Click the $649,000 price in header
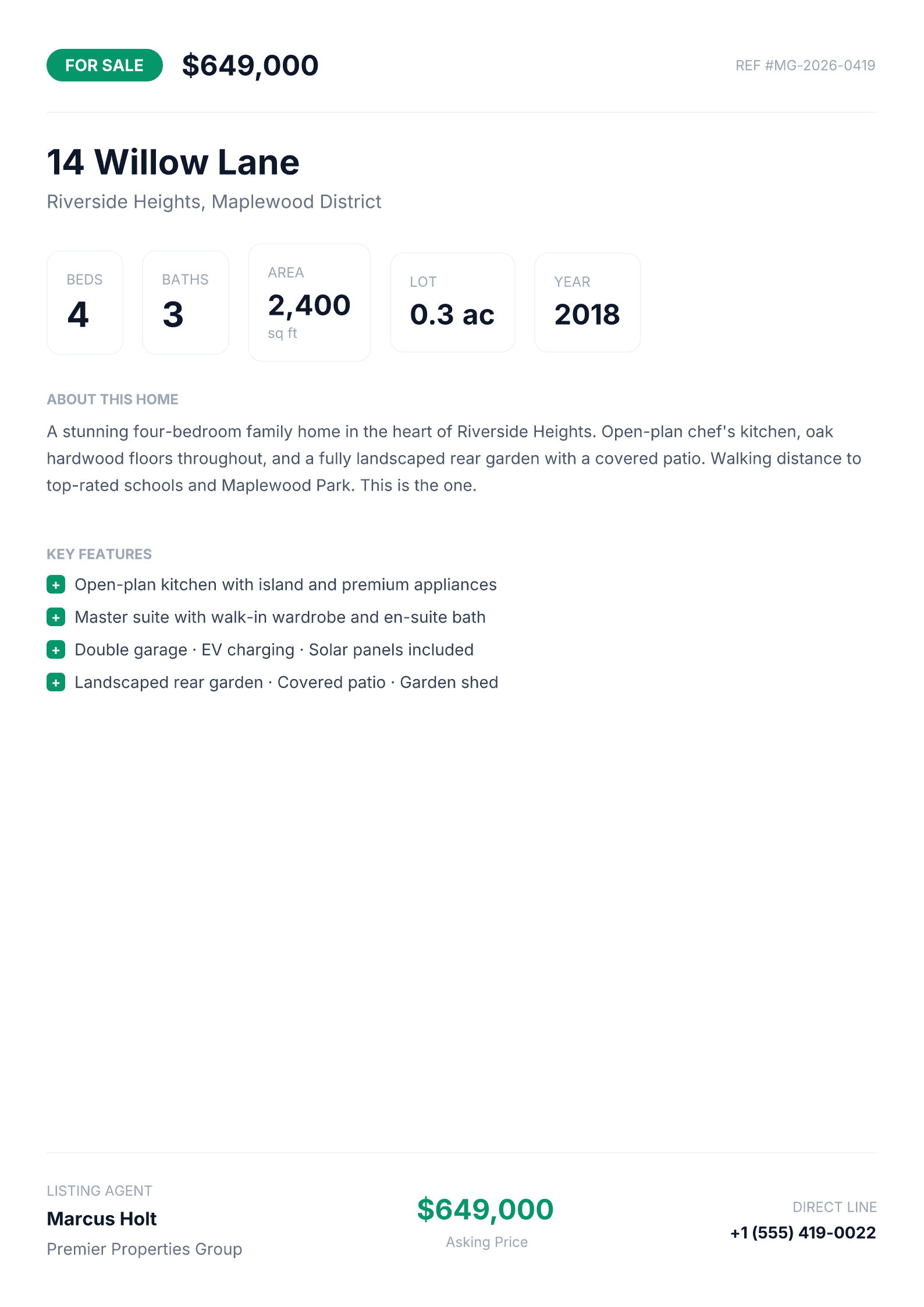Viewport: 924px width, 1307px height. [x=250, y=65]
